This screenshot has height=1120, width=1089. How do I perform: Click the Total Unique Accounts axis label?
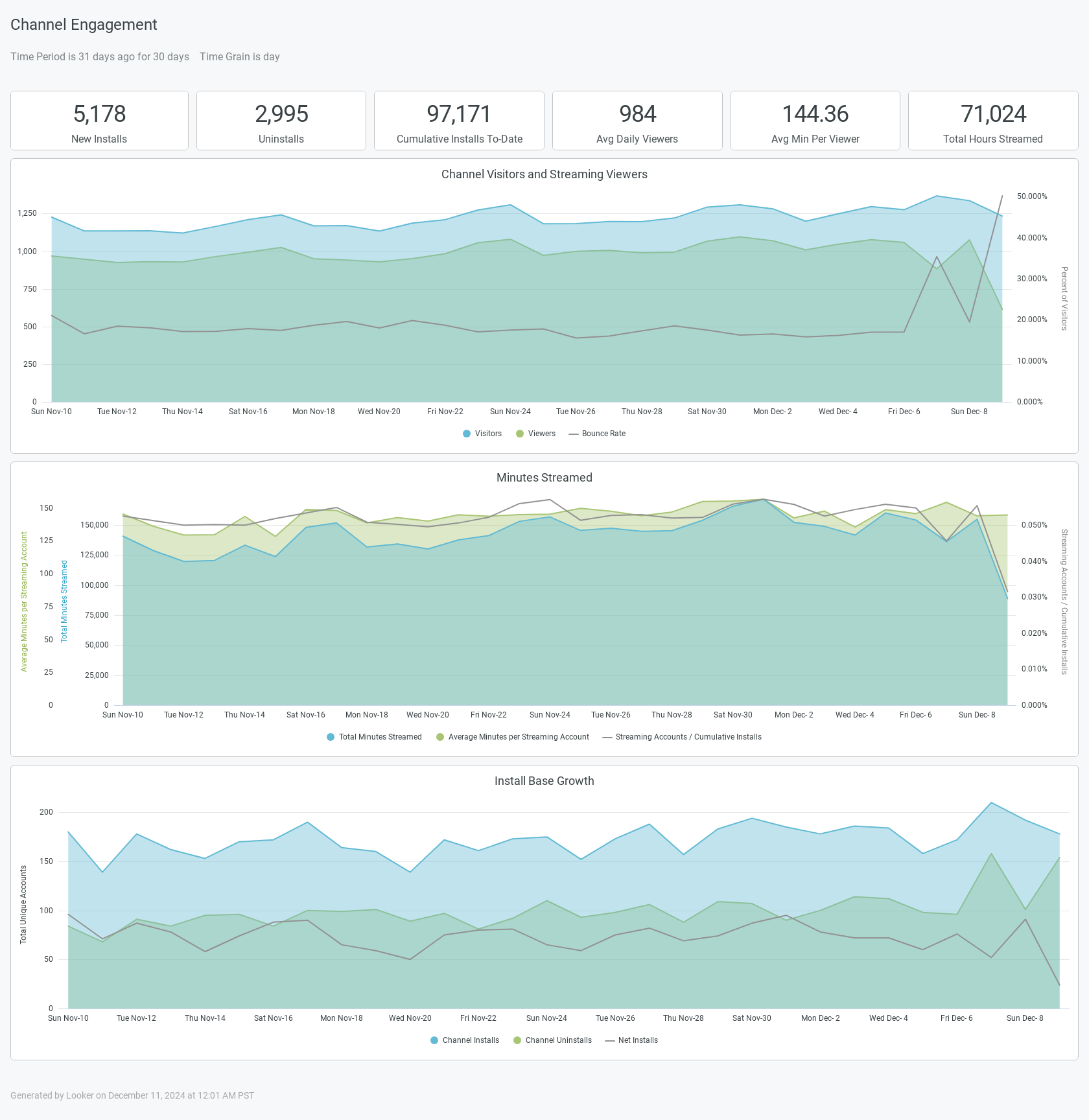[23, 904]
